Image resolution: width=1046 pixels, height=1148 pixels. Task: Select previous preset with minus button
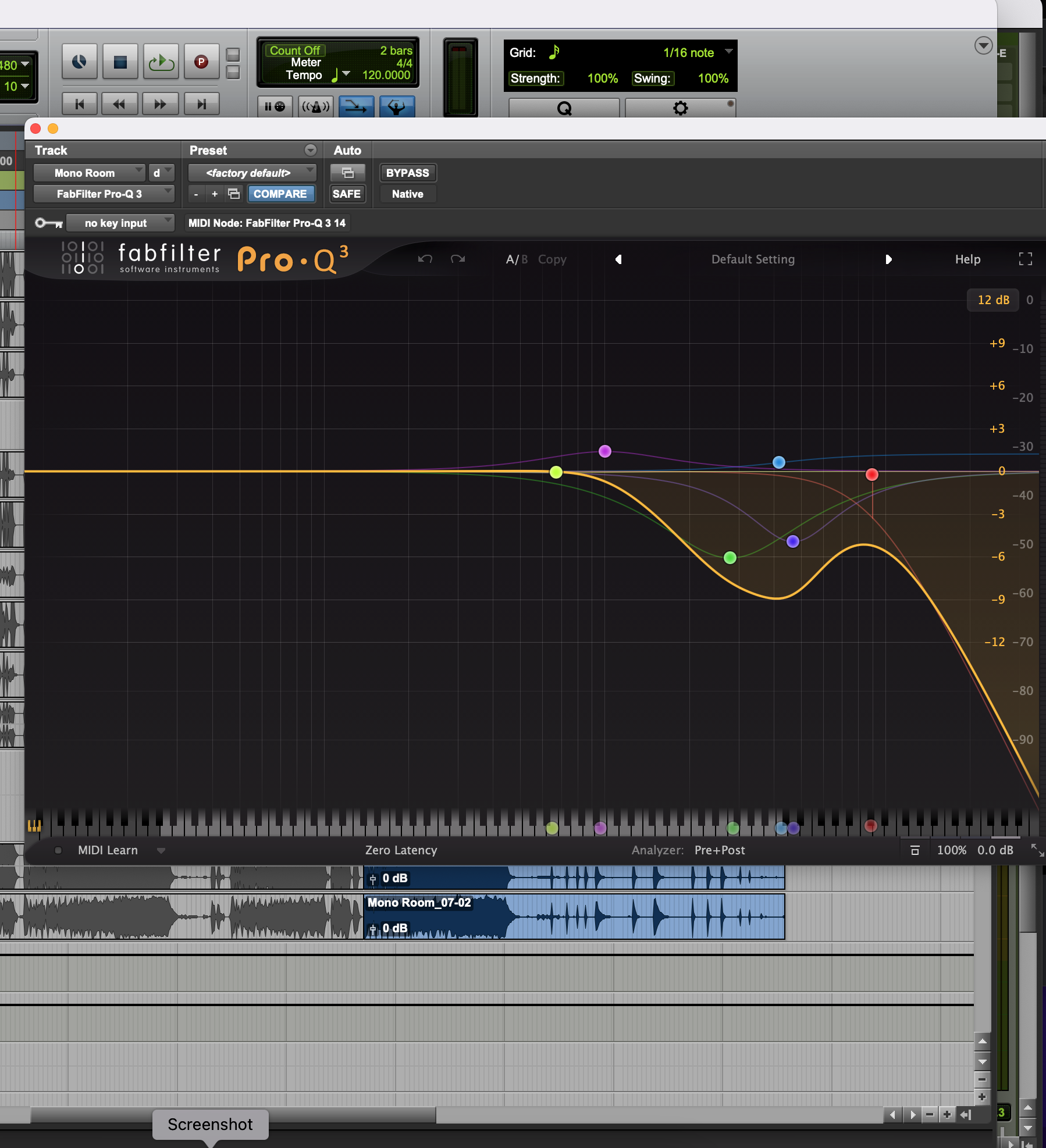[x=196, y=194]
